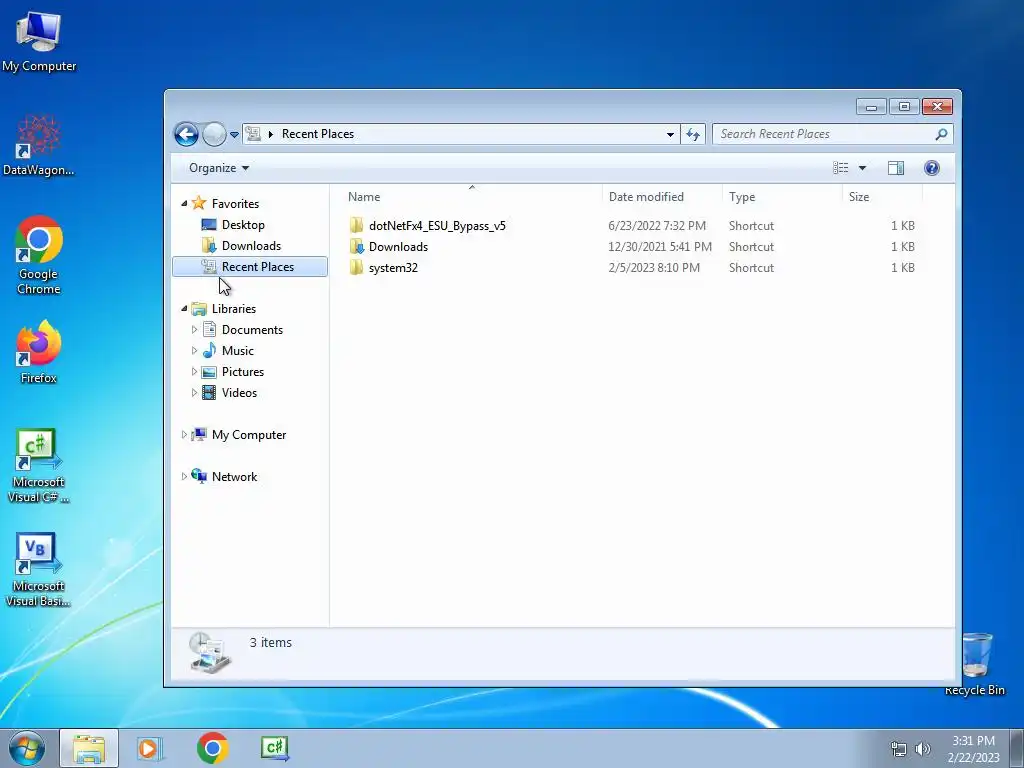Click the Back navigation arrow

pyautogui.click(x=186, y=135)
